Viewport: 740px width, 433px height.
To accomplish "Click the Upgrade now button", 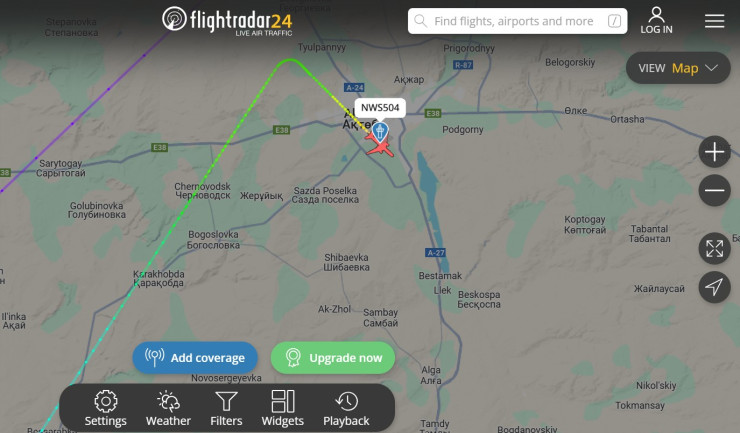I will 333,357.
